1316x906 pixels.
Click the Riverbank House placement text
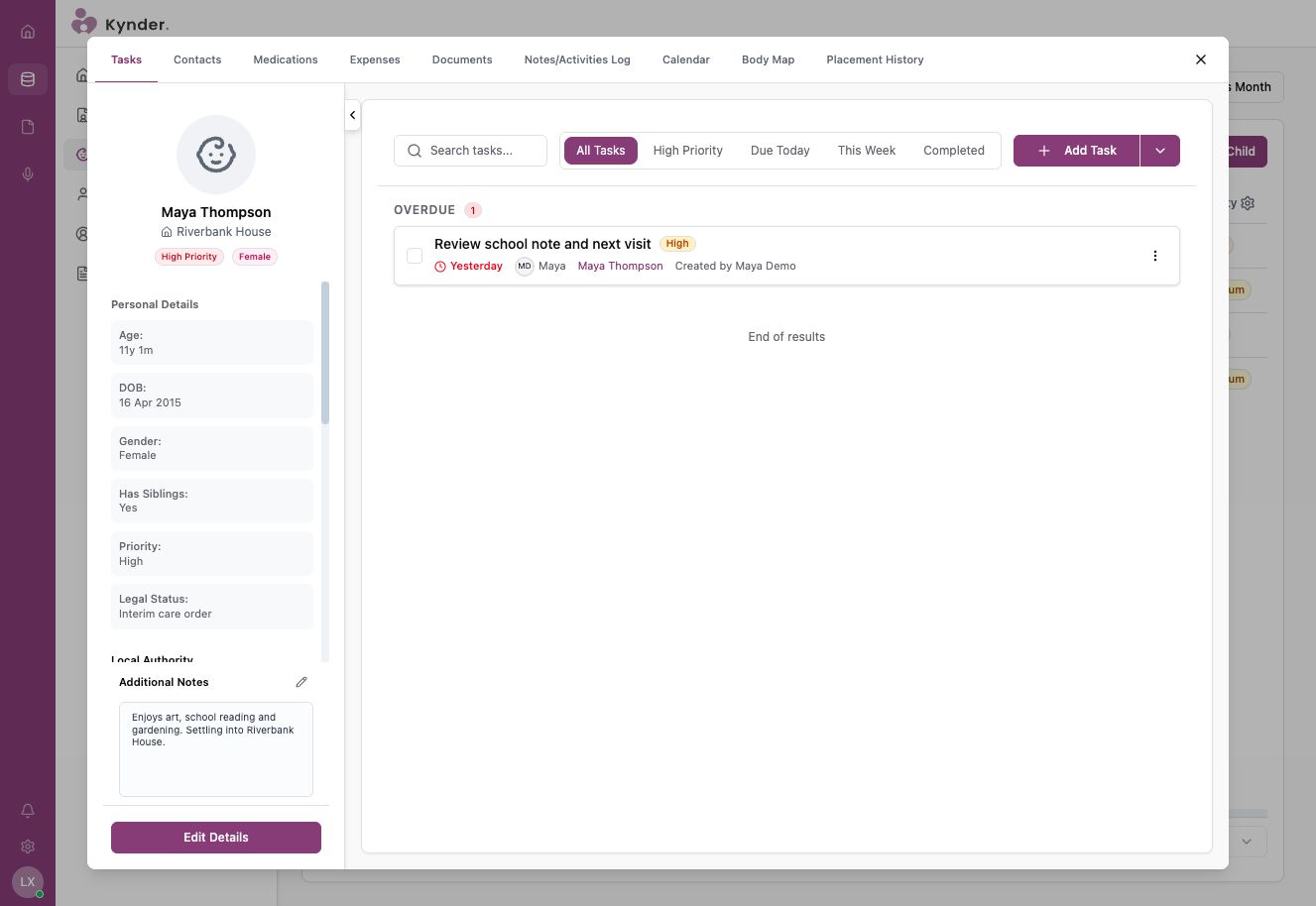pos(224,232)
